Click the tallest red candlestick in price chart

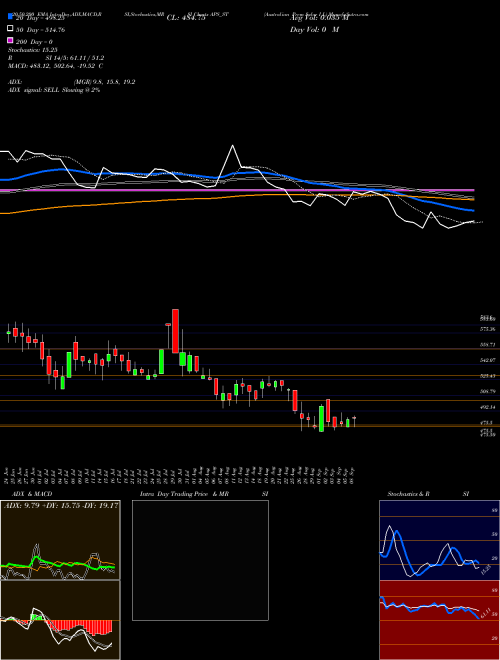click(x=176, y=331)
